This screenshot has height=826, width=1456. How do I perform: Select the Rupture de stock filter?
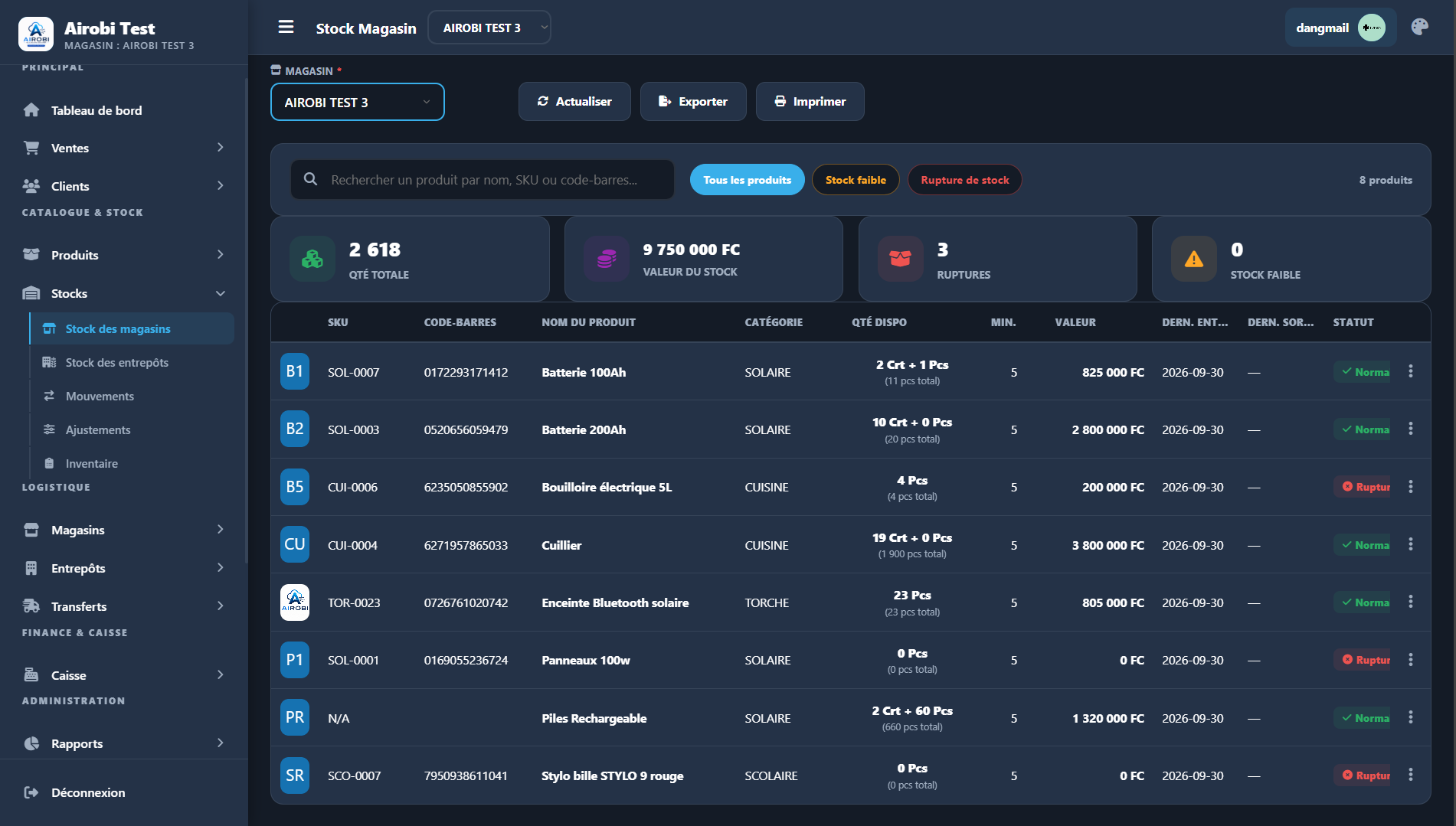point(964,180)
